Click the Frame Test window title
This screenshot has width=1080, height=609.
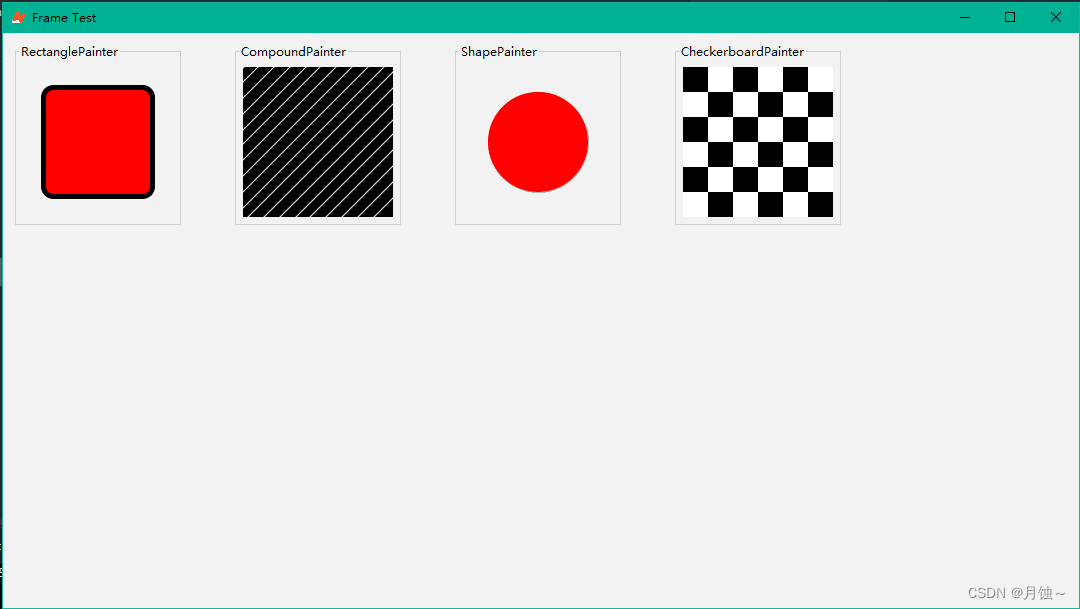pos(64,18)
